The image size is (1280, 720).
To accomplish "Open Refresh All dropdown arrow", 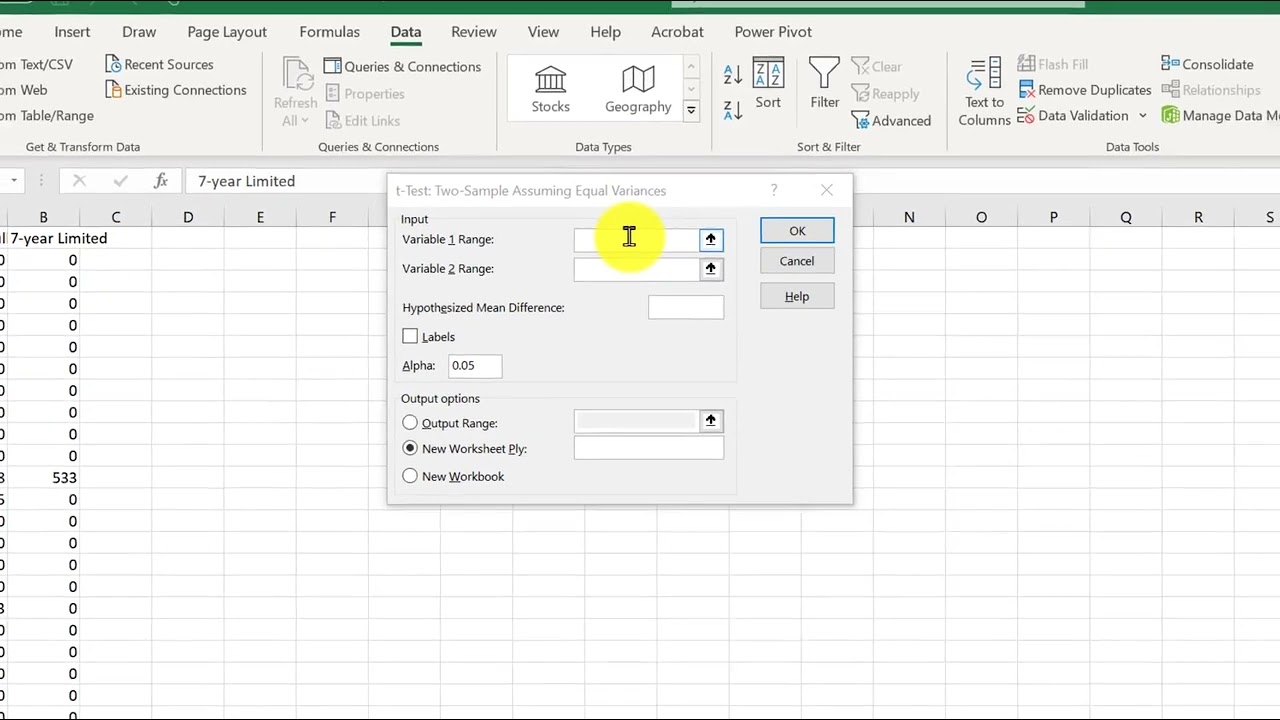I will coord(304,121).
